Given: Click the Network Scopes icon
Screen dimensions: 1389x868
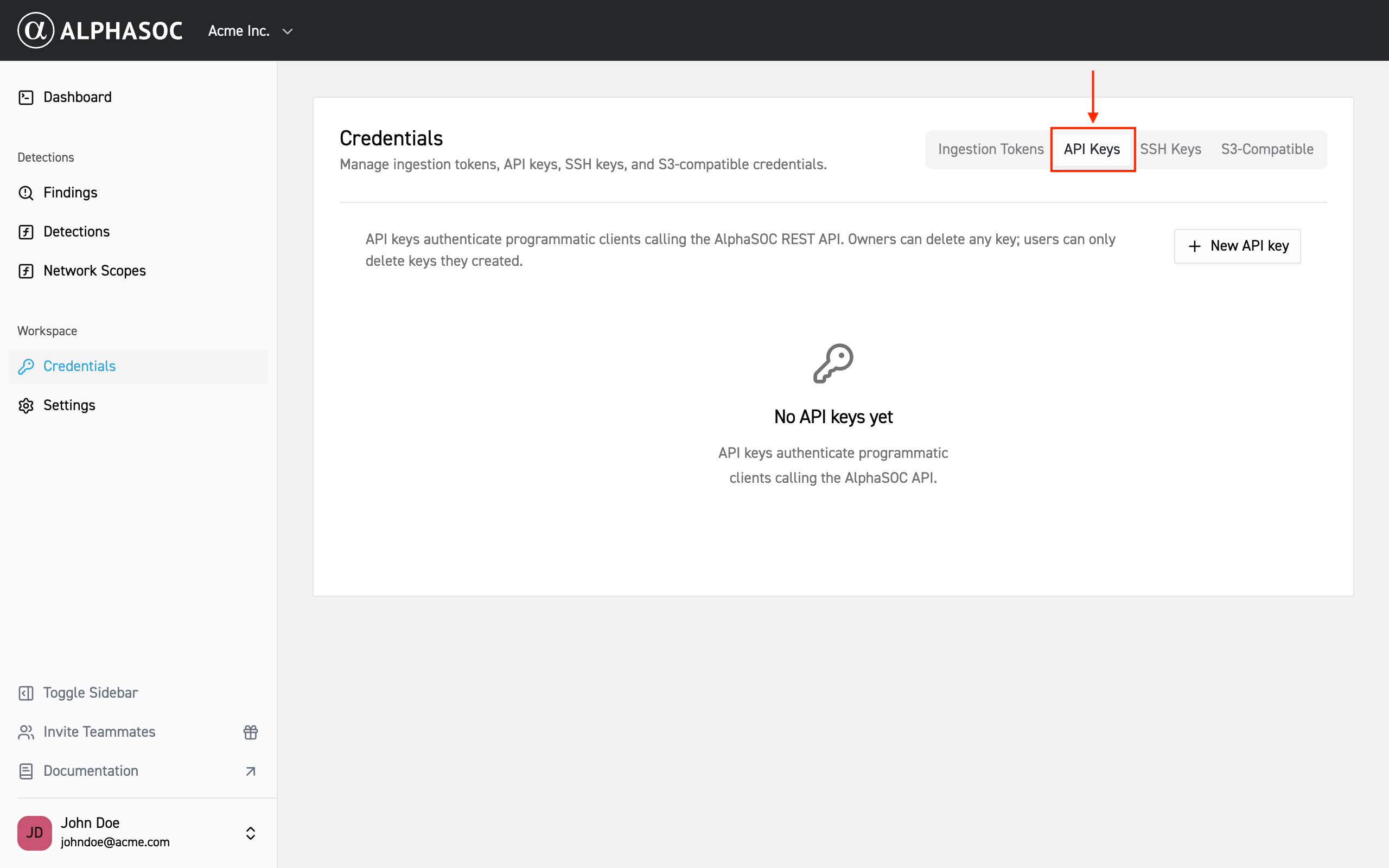Looking at the screenshot, I should click(x=26, y=271).
